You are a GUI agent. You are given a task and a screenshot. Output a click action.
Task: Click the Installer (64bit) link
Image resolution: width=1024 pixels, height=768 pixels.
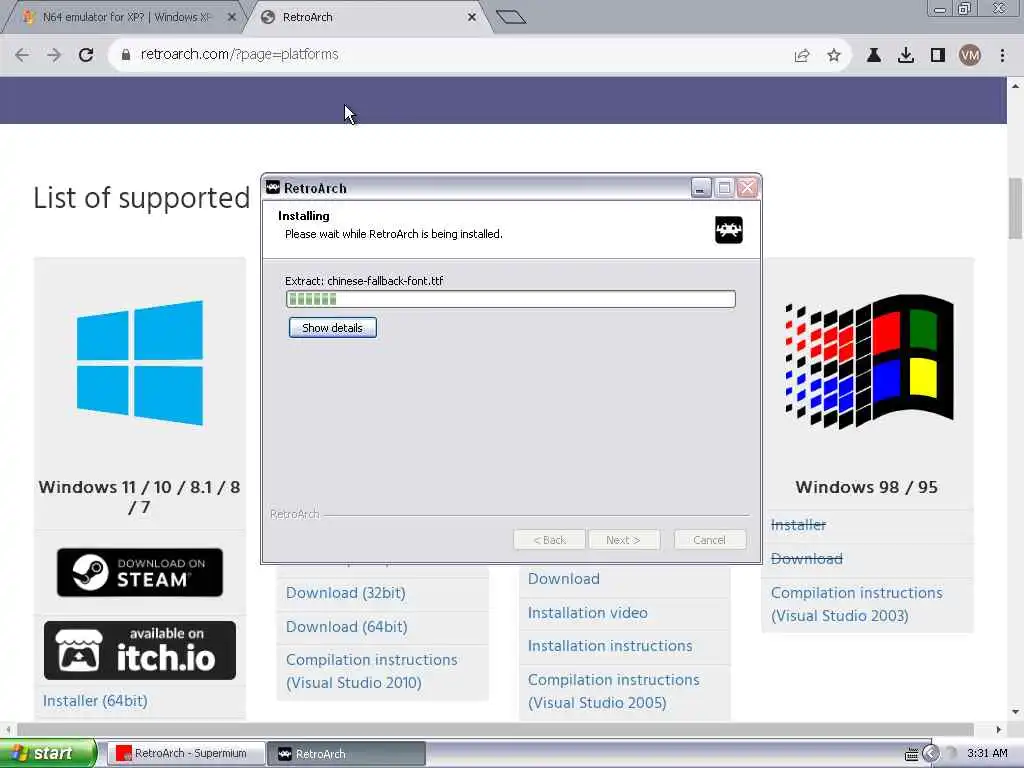pos(95,701)
